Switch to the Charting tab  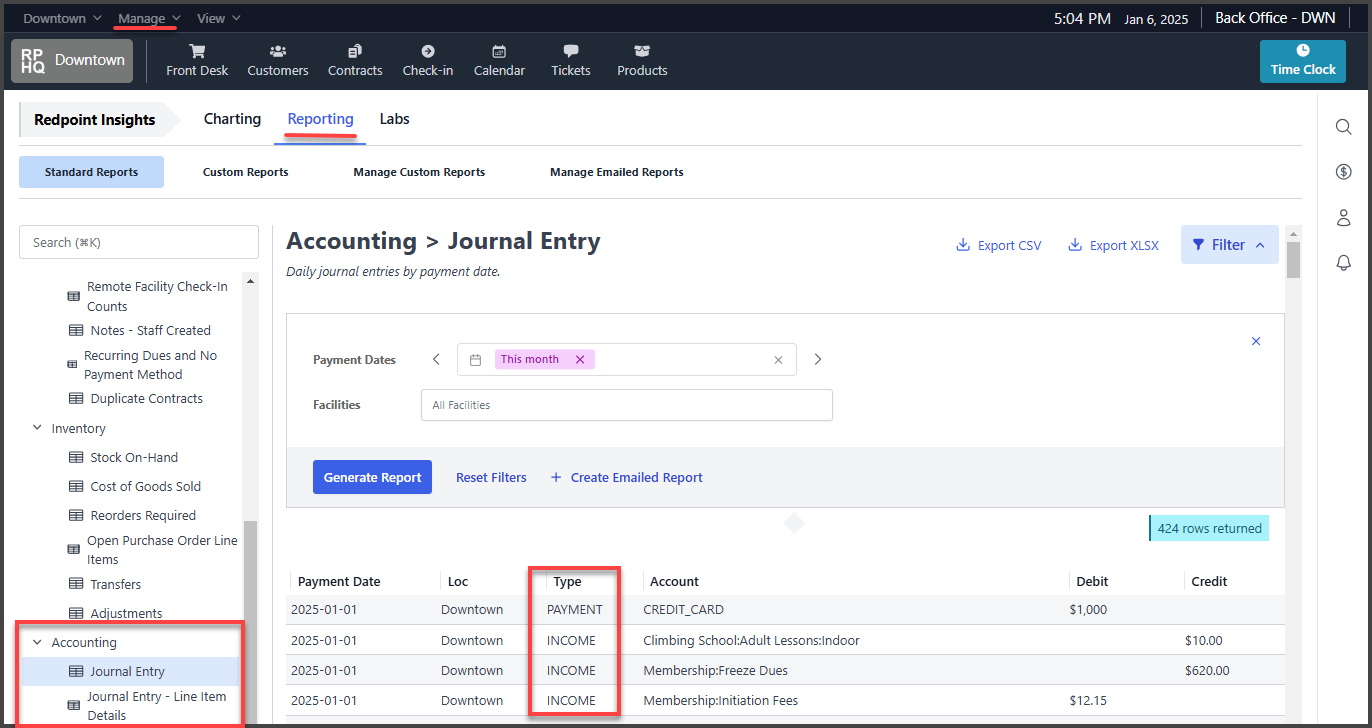click(232, 119)
